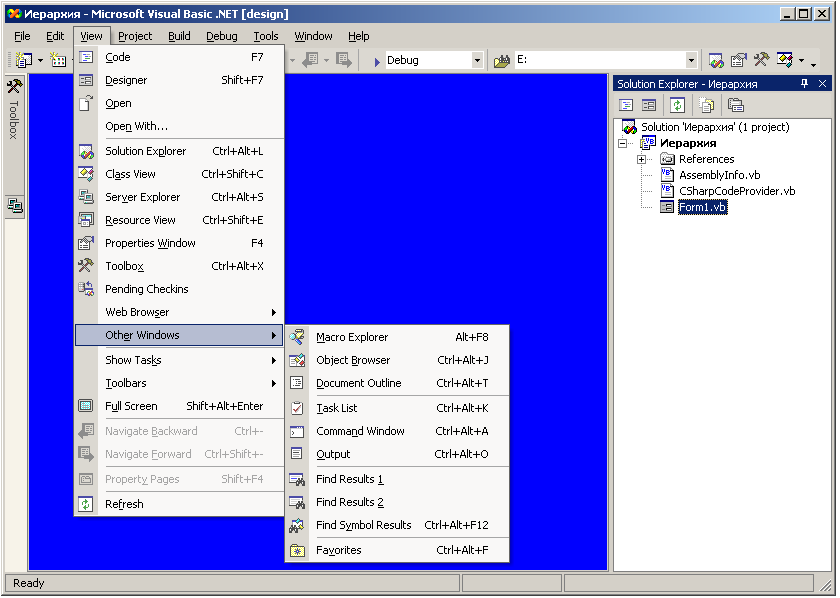Click the E: find input field

click(599, 61)
